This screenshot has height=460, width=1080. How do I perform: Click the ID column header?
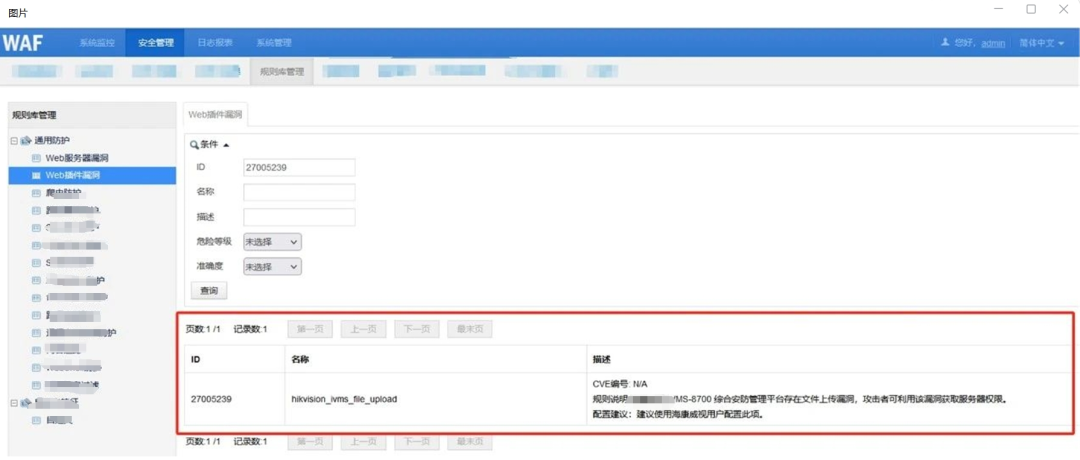click(x=196, y=359)
